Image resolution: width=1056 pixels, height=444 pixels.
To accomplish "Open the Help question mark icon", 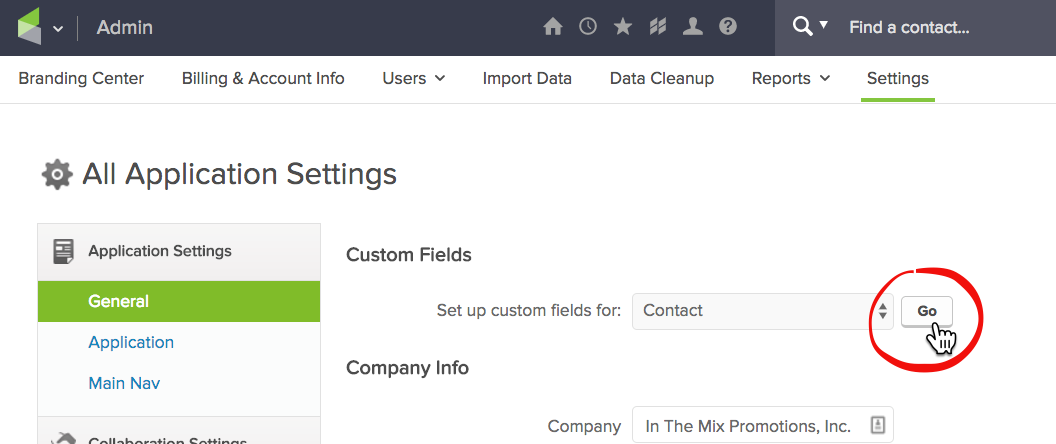I will coord(727,27).
